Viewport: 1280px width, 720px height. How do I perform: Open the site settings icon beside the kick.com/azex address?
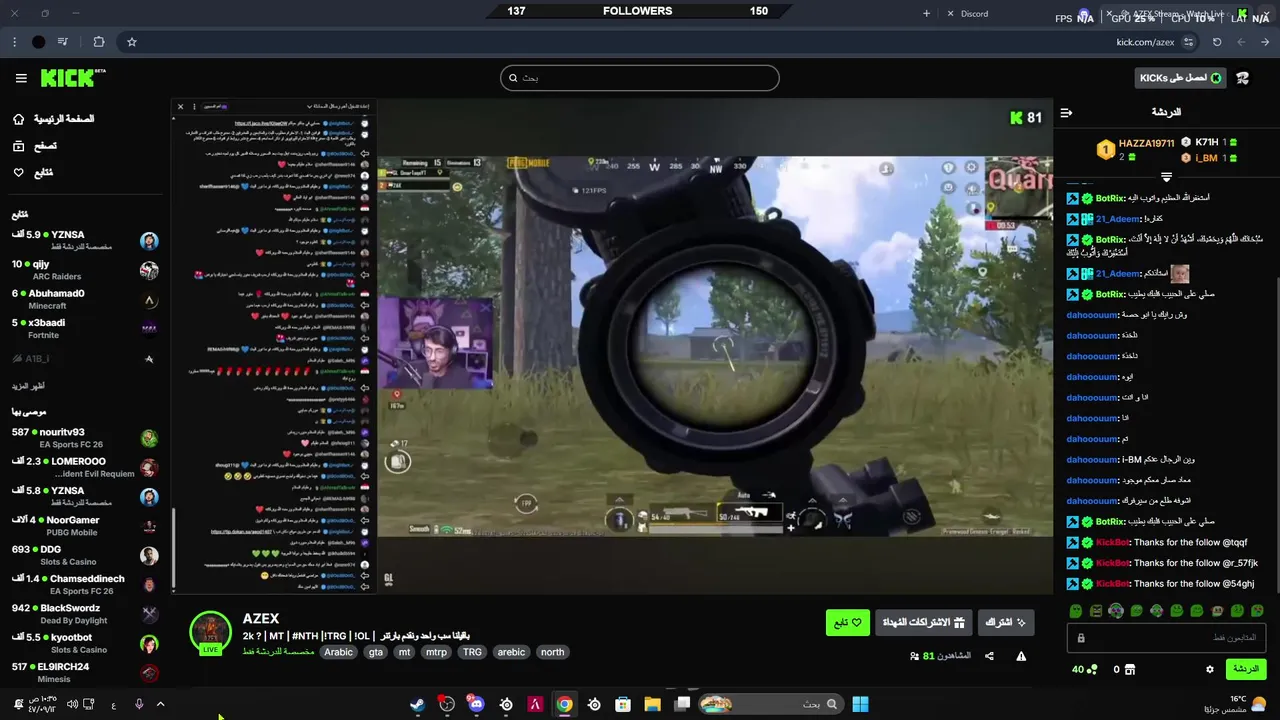click(1188, 42)
